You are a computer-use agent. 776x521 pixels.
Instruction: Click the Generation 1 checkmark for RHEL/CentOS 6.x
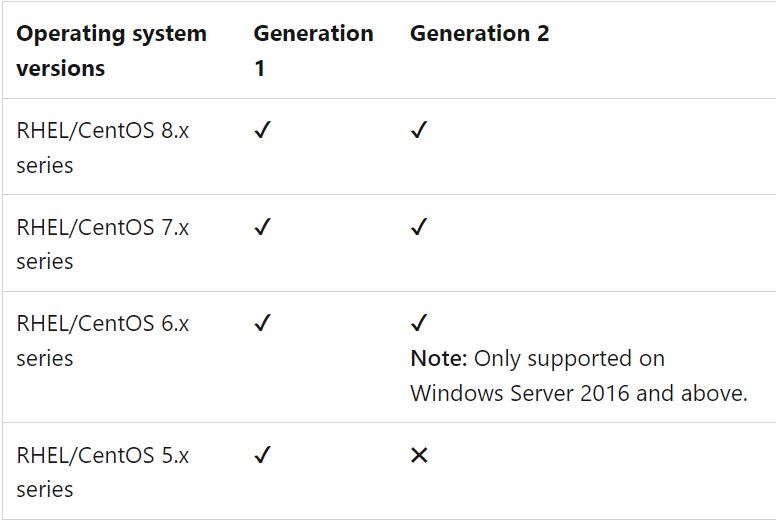(262, 323)
